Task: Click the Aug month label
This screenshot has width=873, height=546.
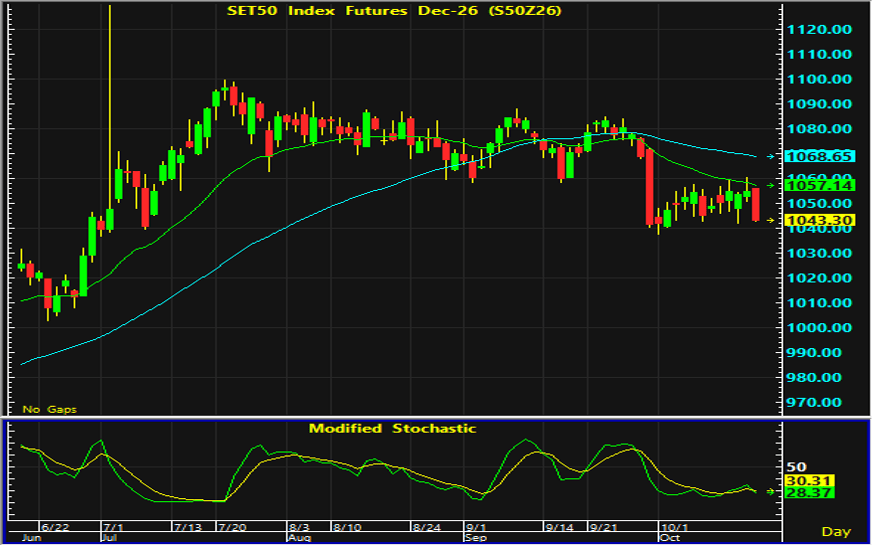Action: tap(300, 538)
